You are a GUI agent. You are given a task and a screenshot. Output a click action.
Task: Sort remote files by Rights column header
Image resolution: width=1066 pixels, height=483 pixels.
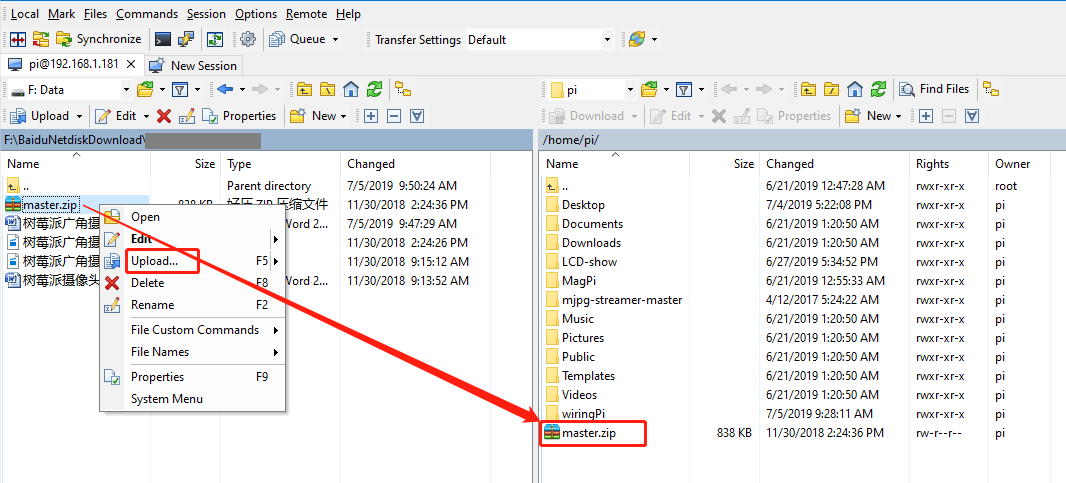point(932,164)
